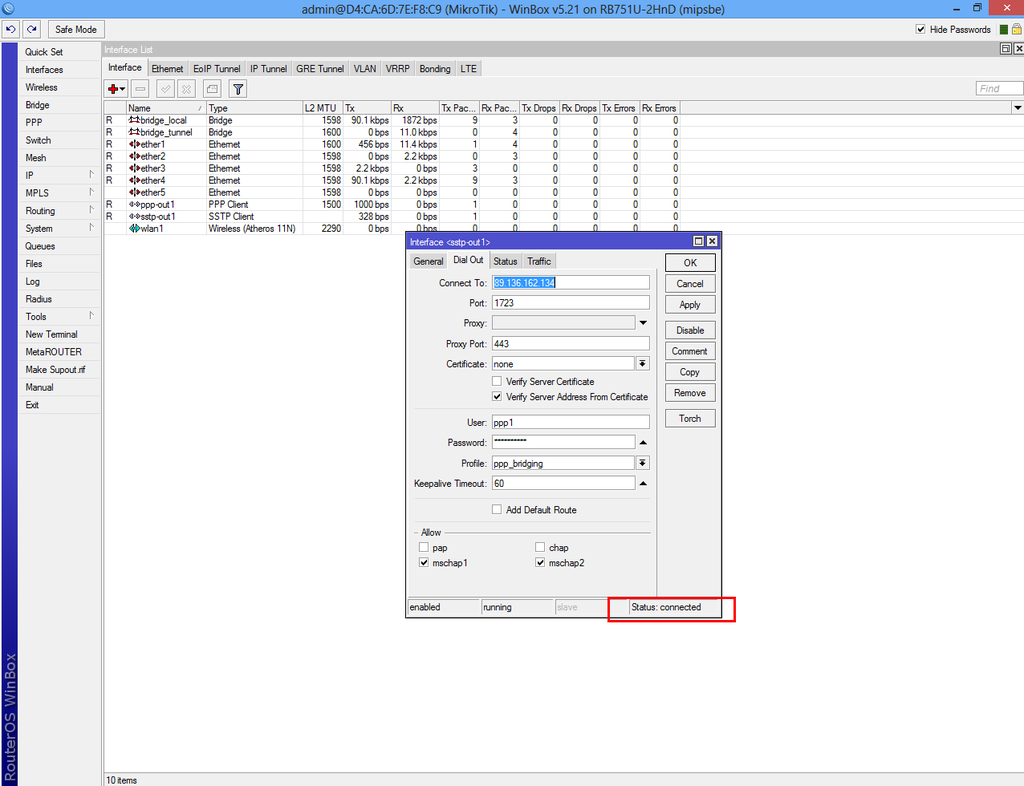This screenshot has height=786, width=1024.
Task: Click the undo arrow icon
Action: tap(10, 29)
